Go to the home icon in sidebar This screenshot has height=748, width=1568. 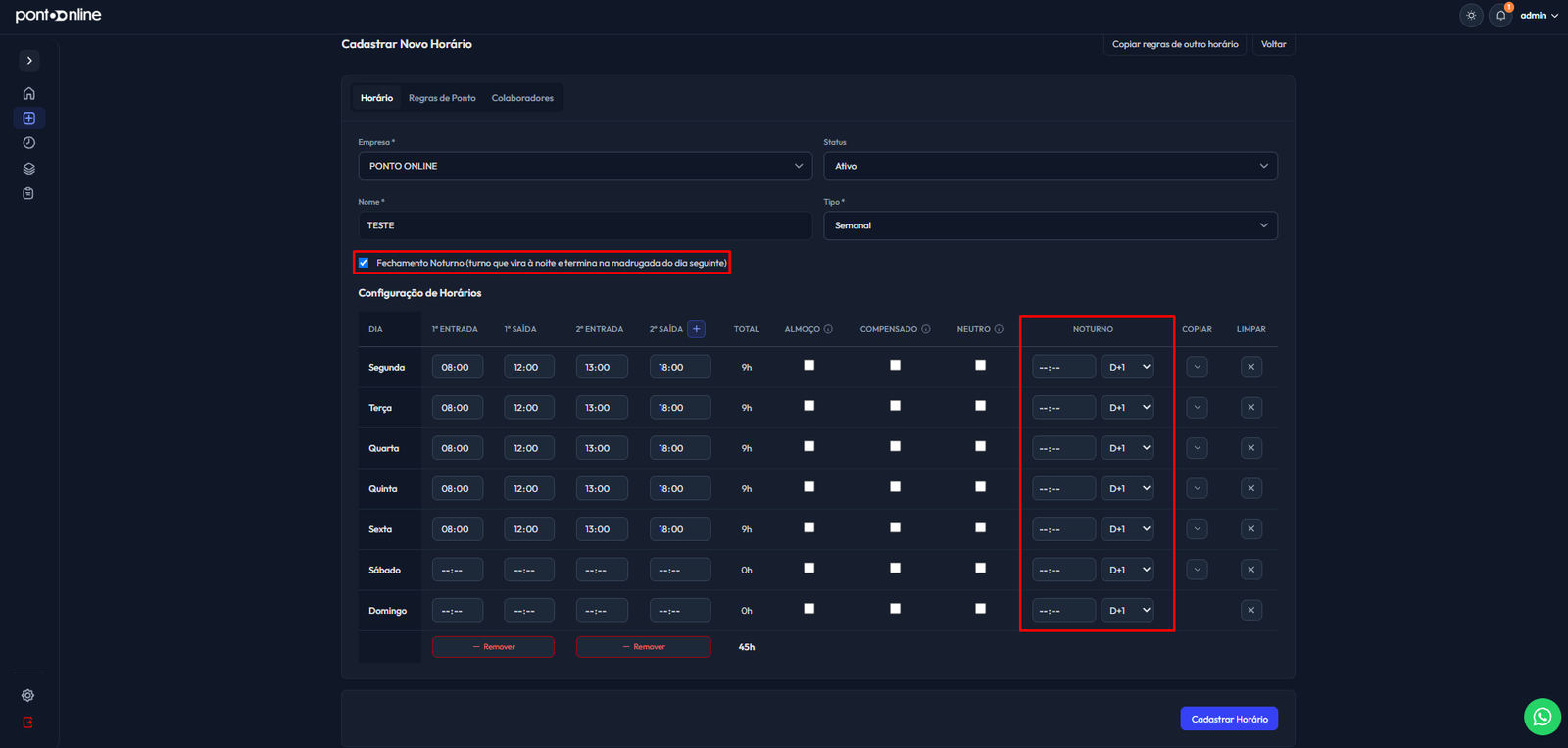click(x=29, y=94)
